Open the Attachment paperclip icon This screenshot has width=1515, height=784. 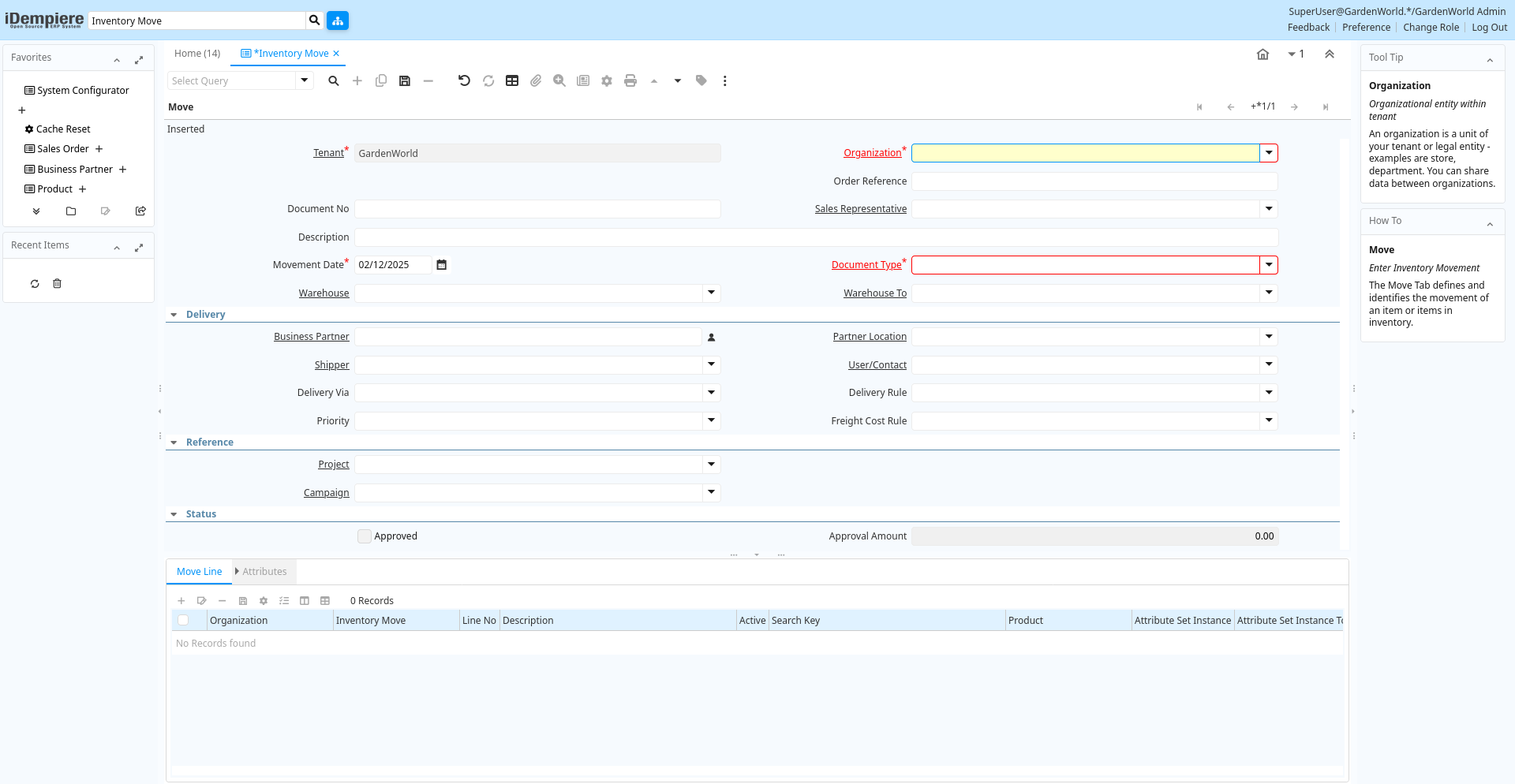coord(536,80)
